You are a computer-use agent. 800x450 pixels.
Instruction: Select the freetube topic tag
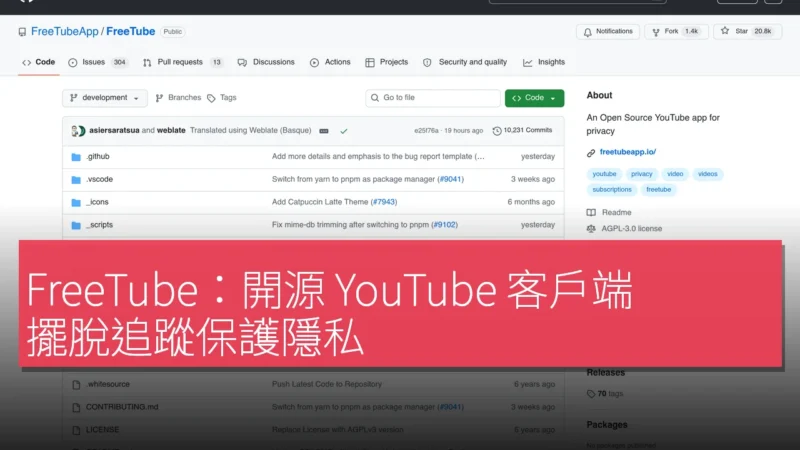point(659,190)
